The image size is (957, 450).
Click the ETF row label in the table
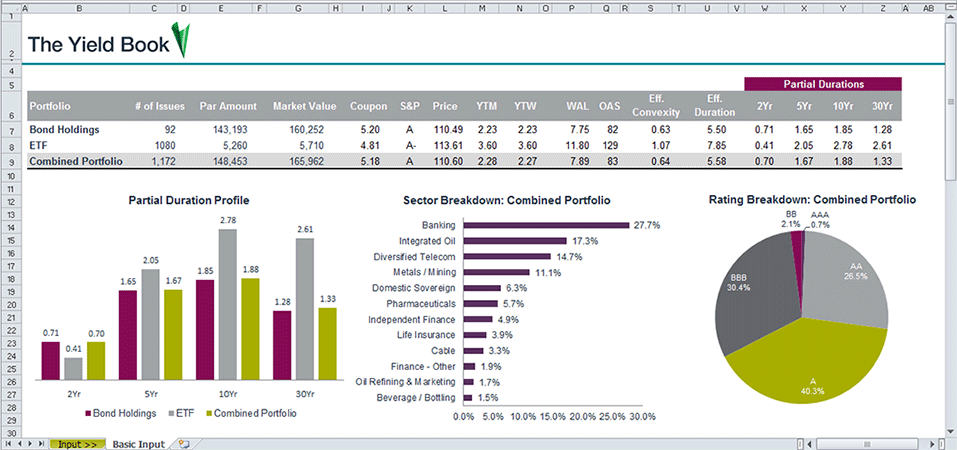[37, 146]
